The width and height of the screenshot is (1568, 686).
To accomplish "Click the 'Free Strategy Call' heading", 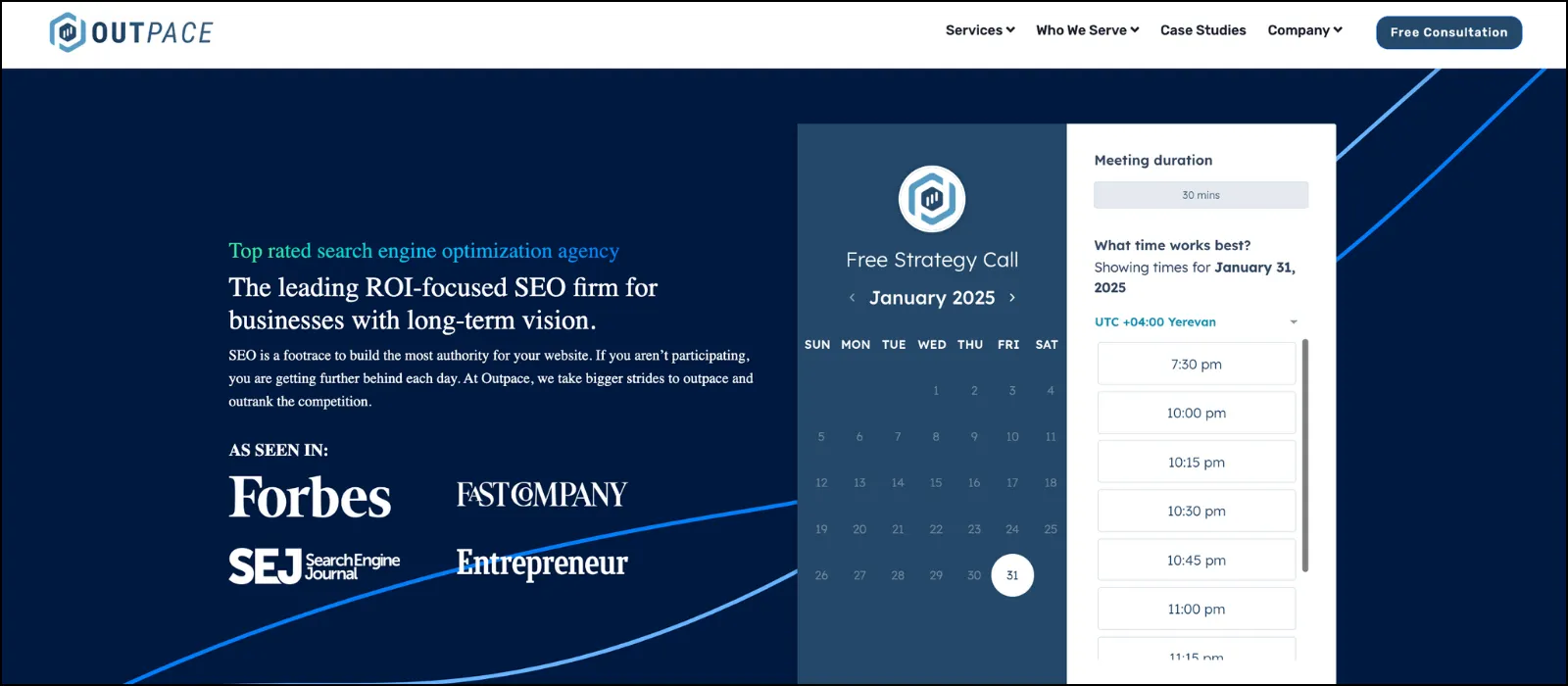I will [x=932, y=260].
